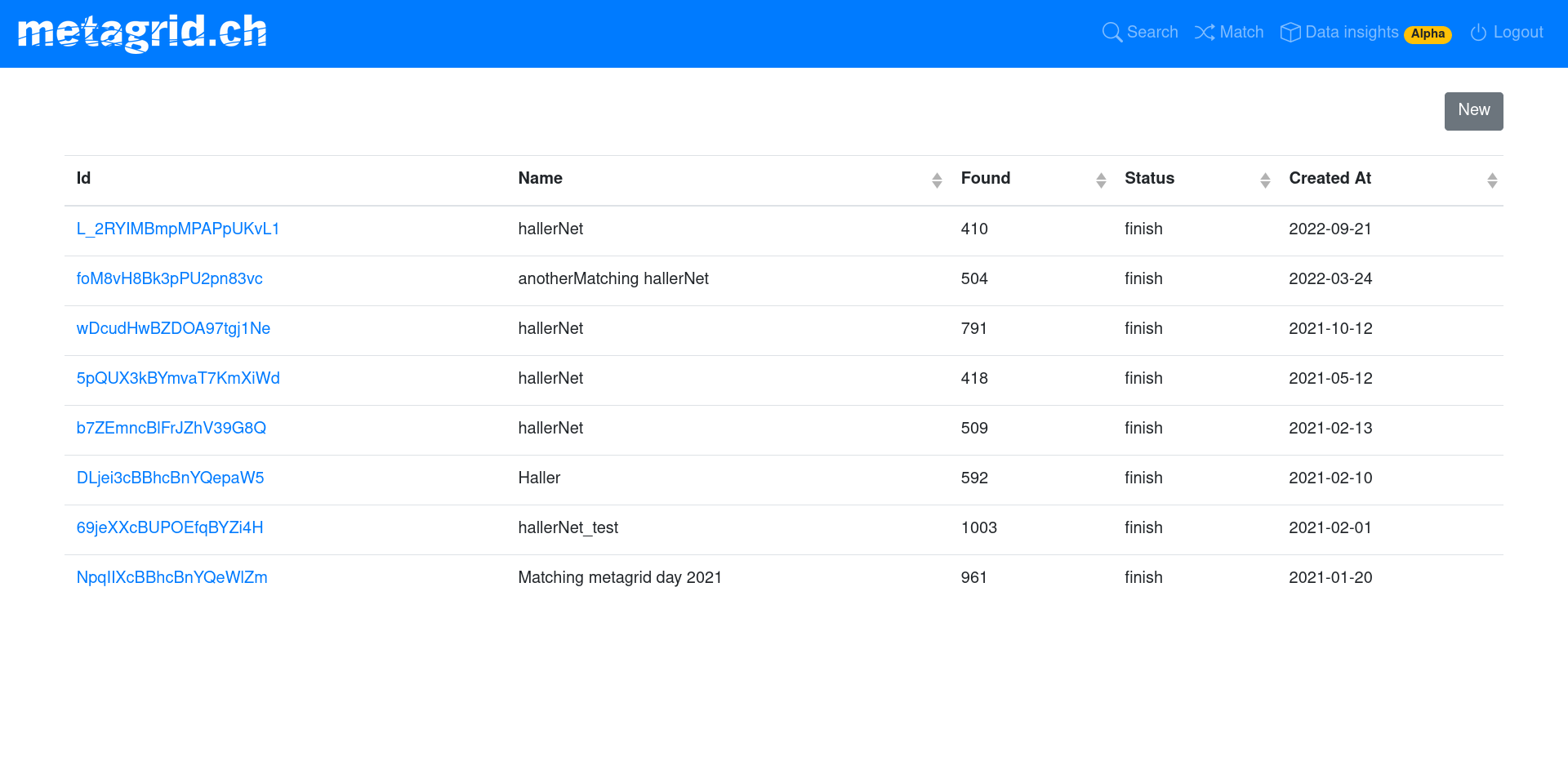Sort table by Name column arrows
The width and height of the screenshot is (1568, 765).
point(937,180)
